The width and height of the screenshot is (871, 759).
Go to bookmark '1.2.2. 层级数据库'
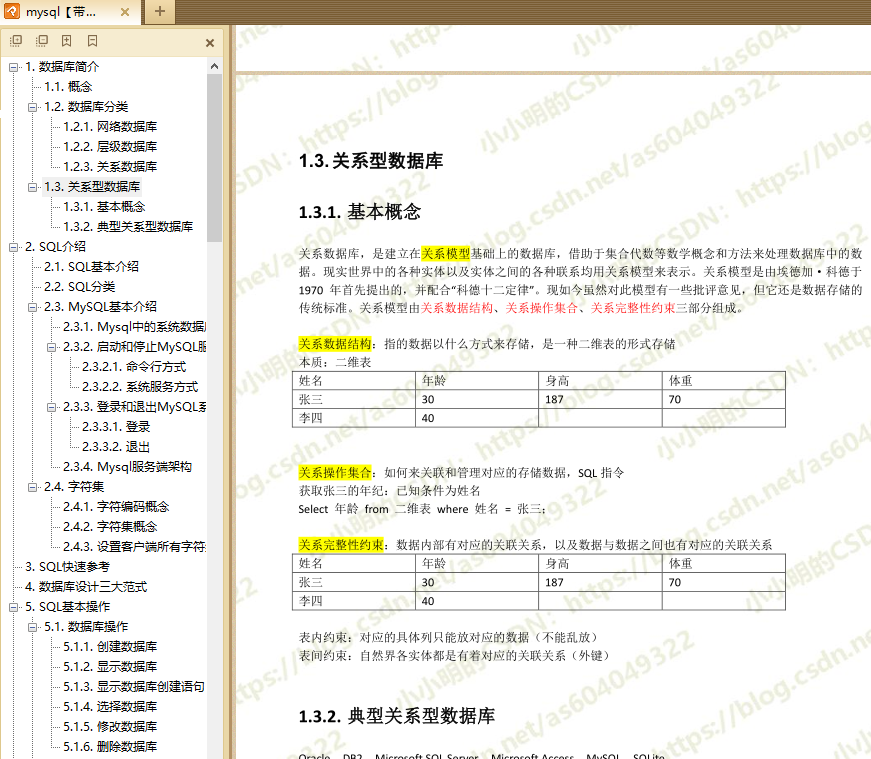pos(110,147)
